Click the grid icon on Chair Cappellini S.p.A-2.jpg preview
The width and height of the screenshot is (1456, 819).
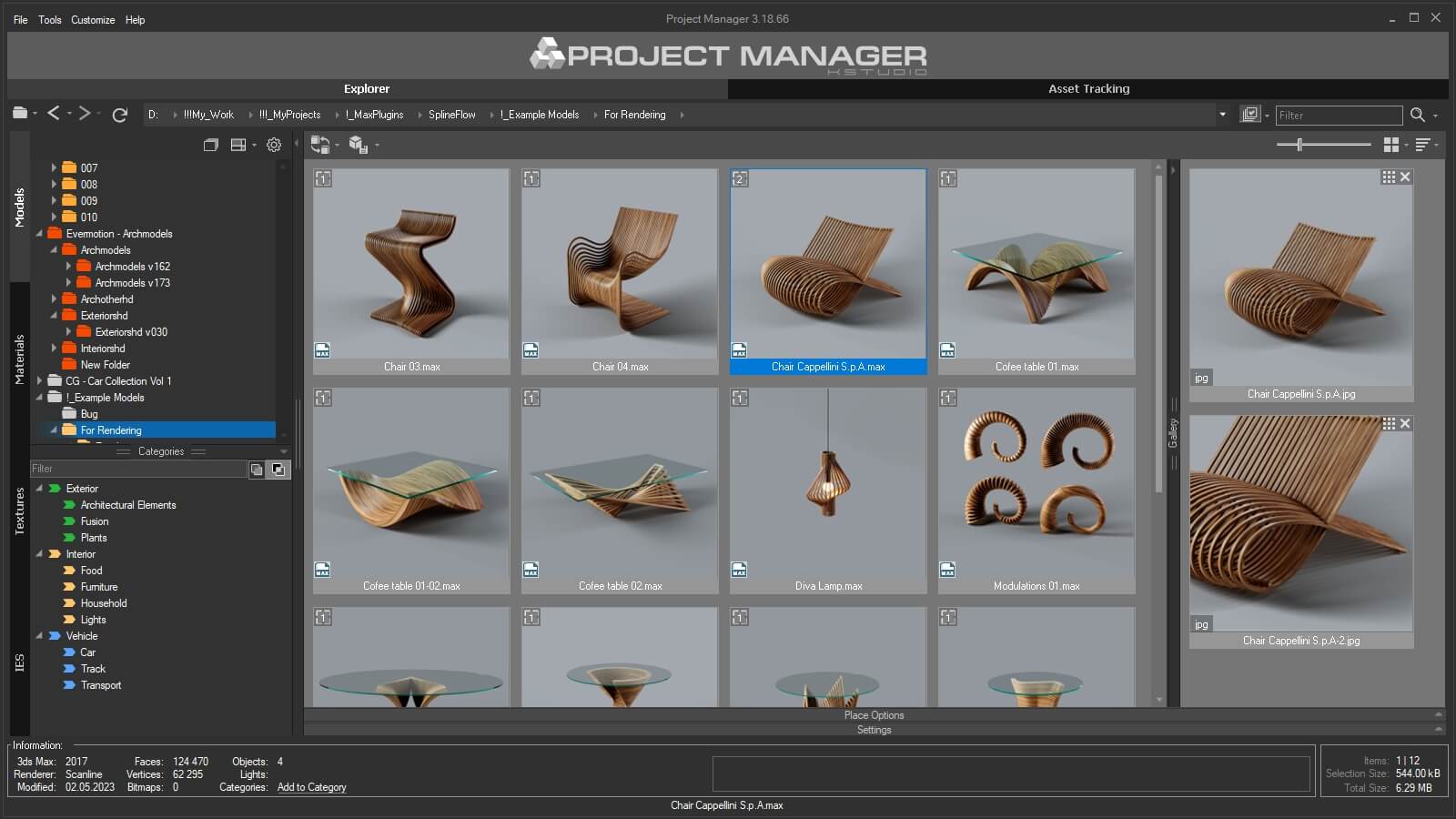pyautogui.click(x=1389, y=424)
